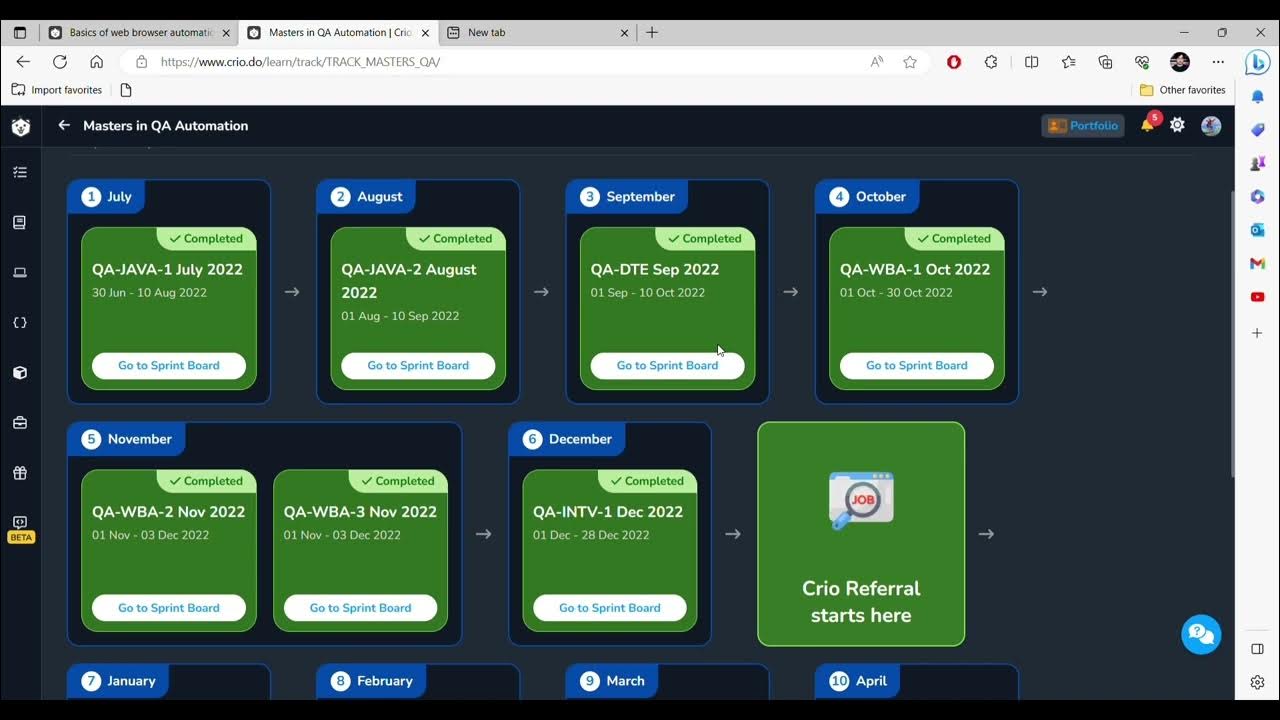Open the Read aloud icon in address bar
Screen dimensions: 1280x720
pos(877,62)
